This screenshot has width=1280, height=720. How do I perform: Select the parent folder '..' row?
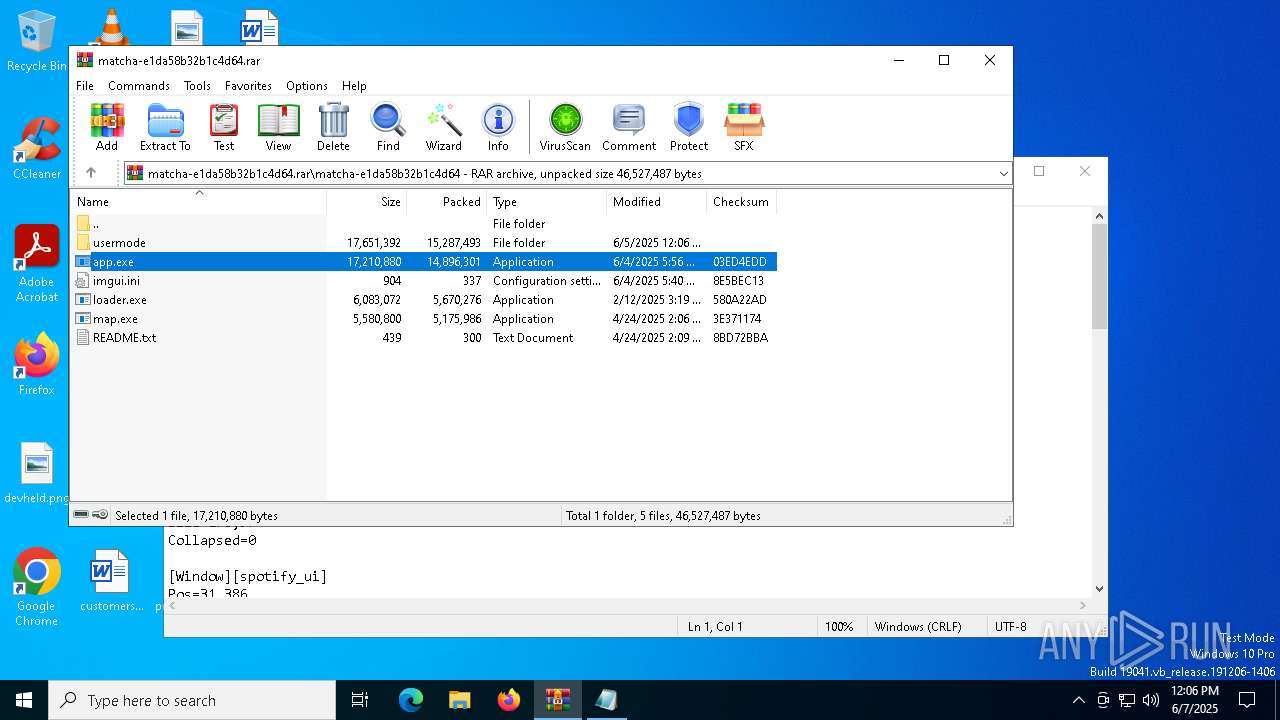(424, 224)
